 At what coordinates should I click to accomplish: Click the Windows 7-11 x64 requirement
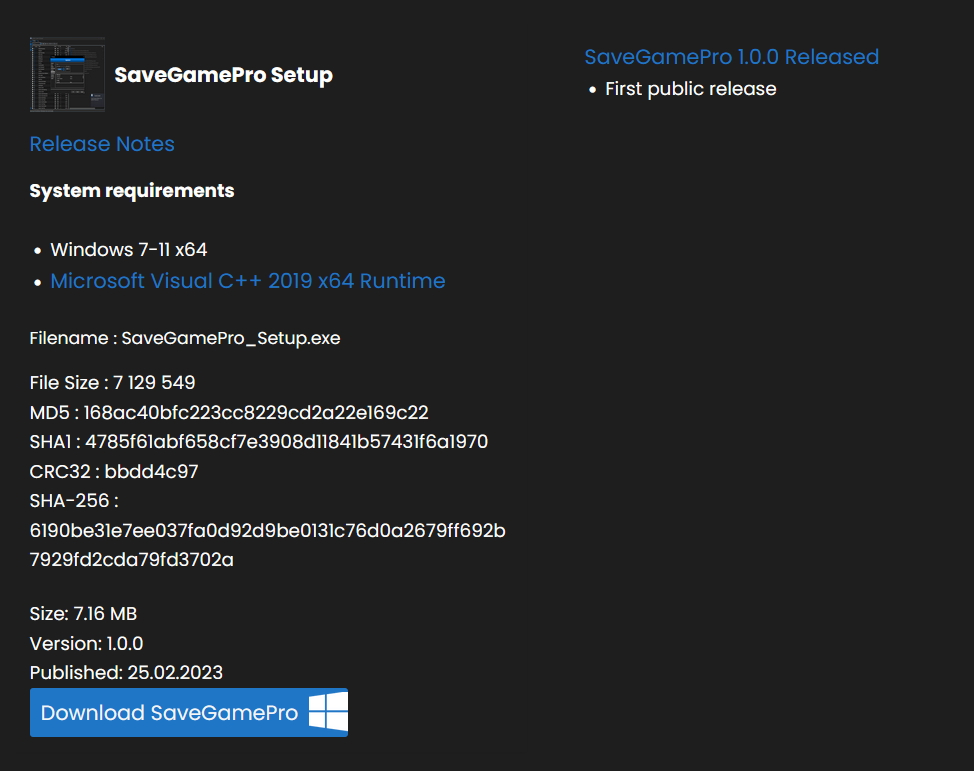tap(129, 249)
